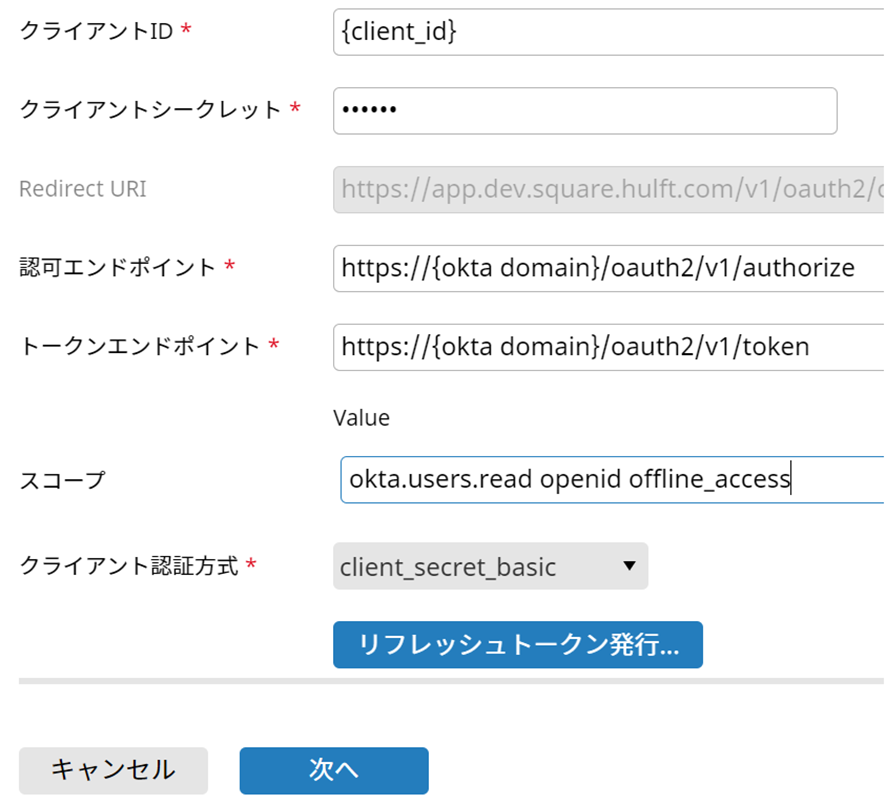Click the スコープ label
The height and width of the screenshot is (804, 886).
coord(62,480)
